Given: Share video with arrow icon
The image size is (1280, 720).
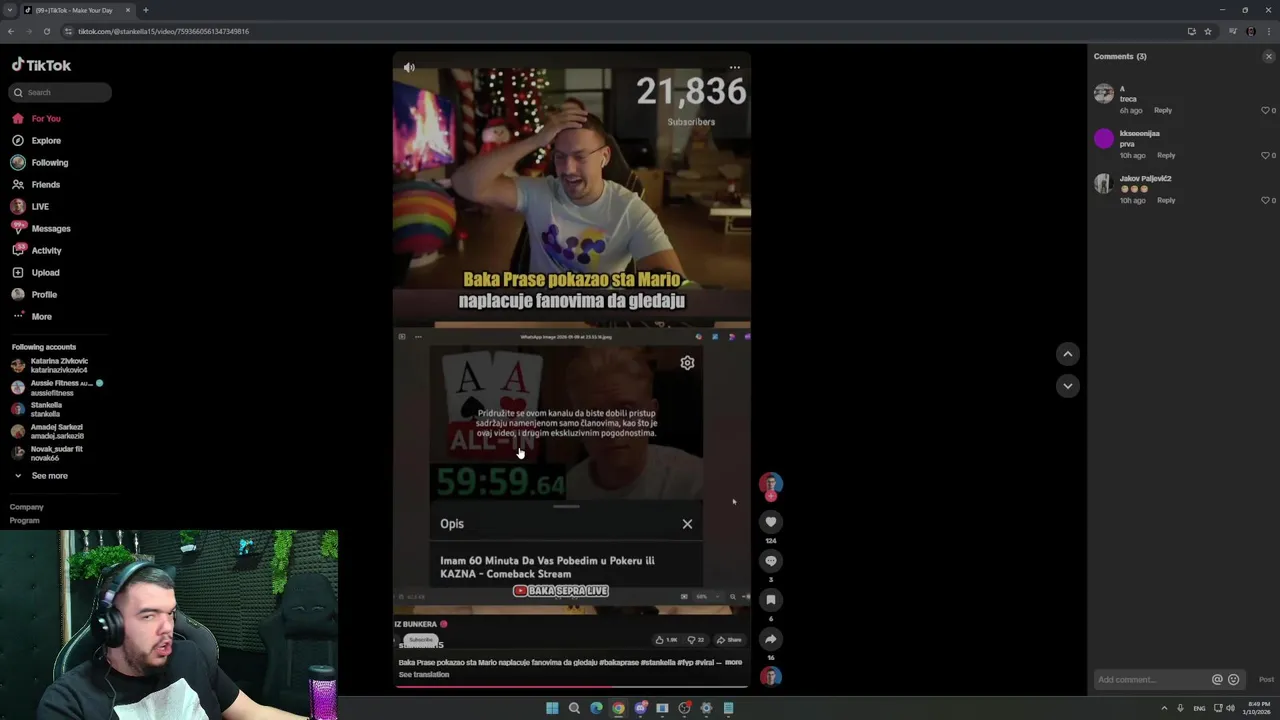Looking at the screenshot, I should click(770, 639).
